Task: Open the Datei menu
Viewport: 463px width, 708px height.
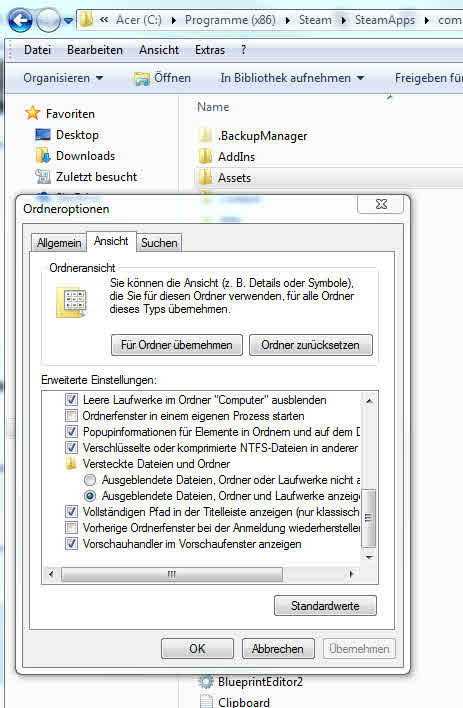Action: [x=37, y=50]
